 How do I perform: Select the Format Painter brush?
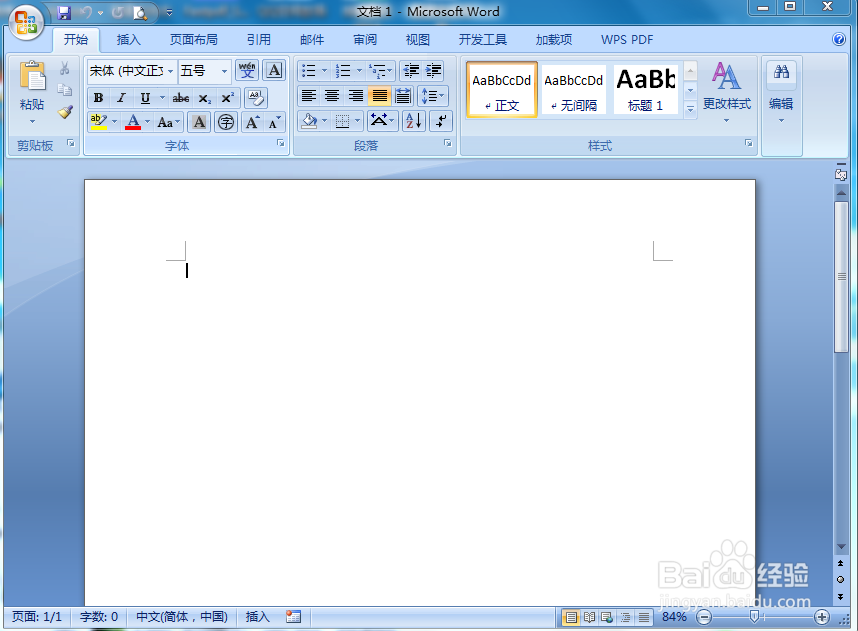click(x=65, y=112)
